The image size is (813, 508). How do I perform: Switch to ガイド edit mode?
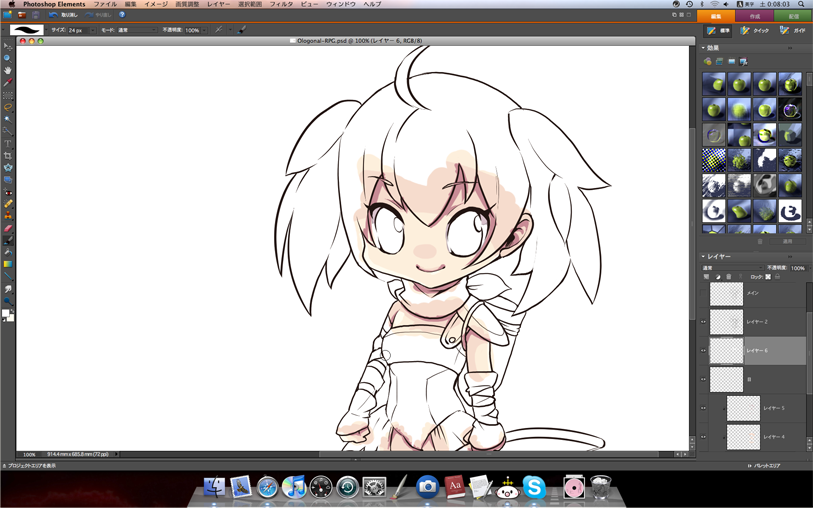pos(793,31)
